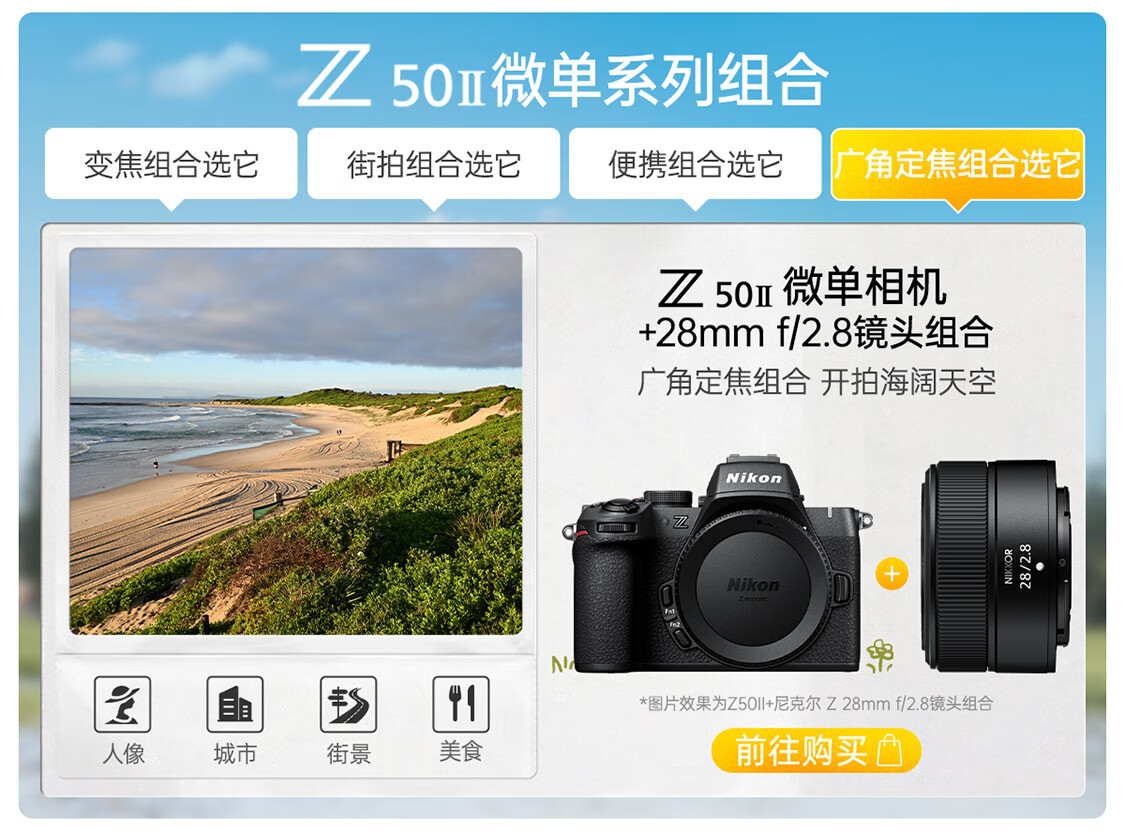Click the Z 50II logo above product title
This screenshot has width=1125, height=831.
(715, 288)
